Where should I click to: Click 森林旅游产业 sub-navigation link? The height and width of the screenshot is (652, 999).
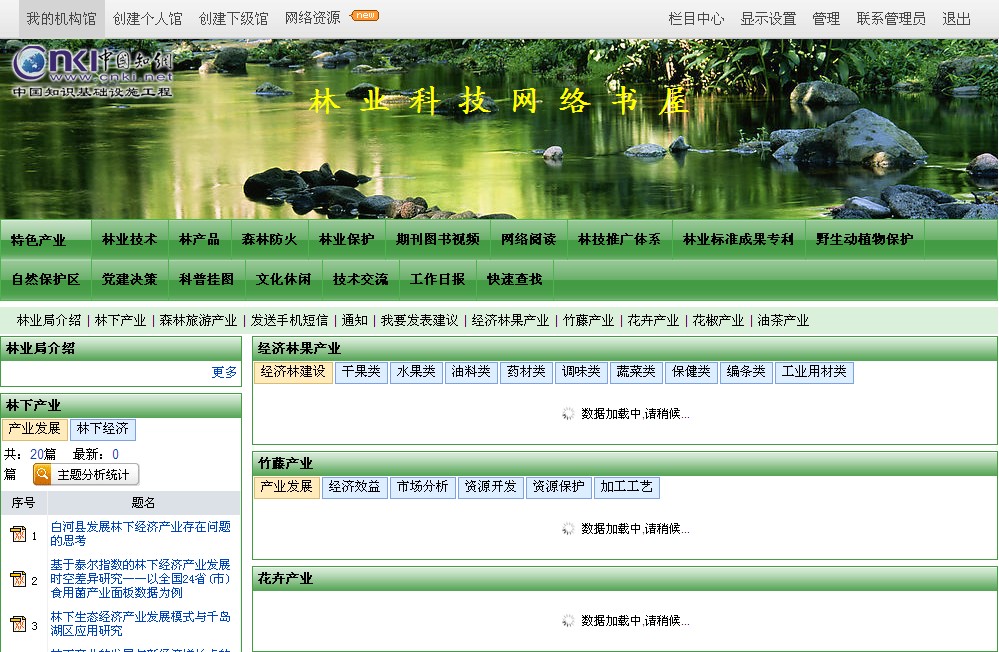coord(198,320)
